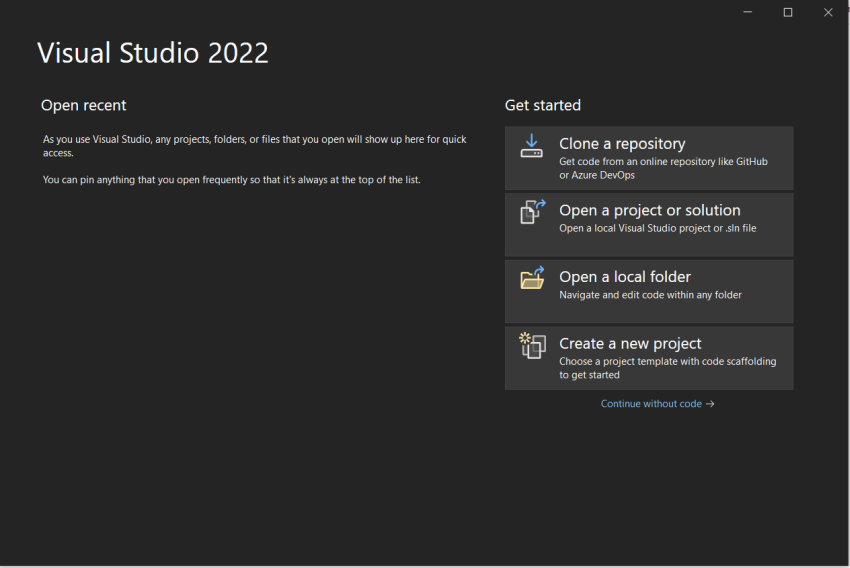Click the arrow beside Continue without code
850x568 pixels.
click(710, 404)
